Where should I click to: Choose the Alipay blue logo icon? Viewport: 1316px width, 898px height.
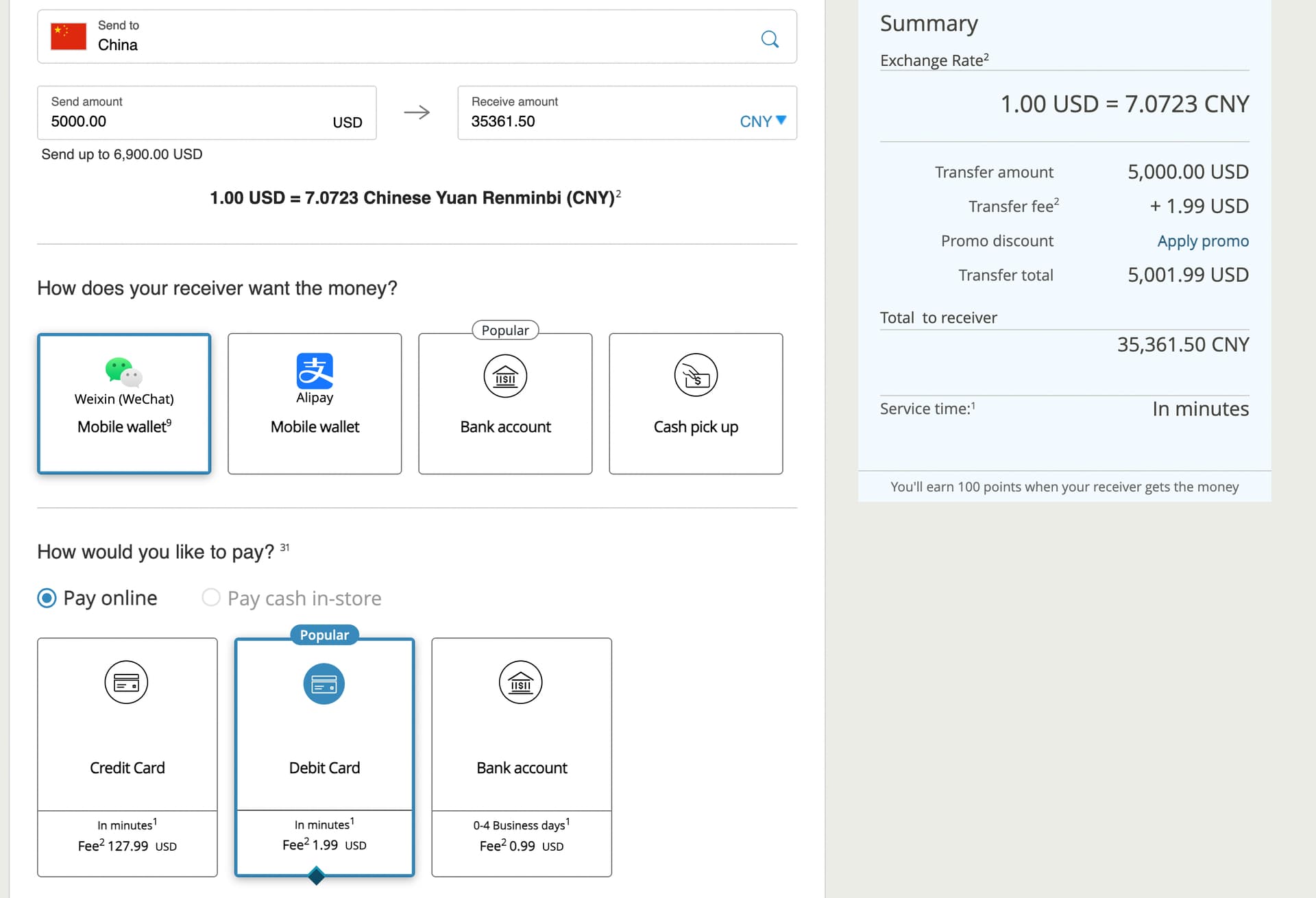tap(315, 371)
